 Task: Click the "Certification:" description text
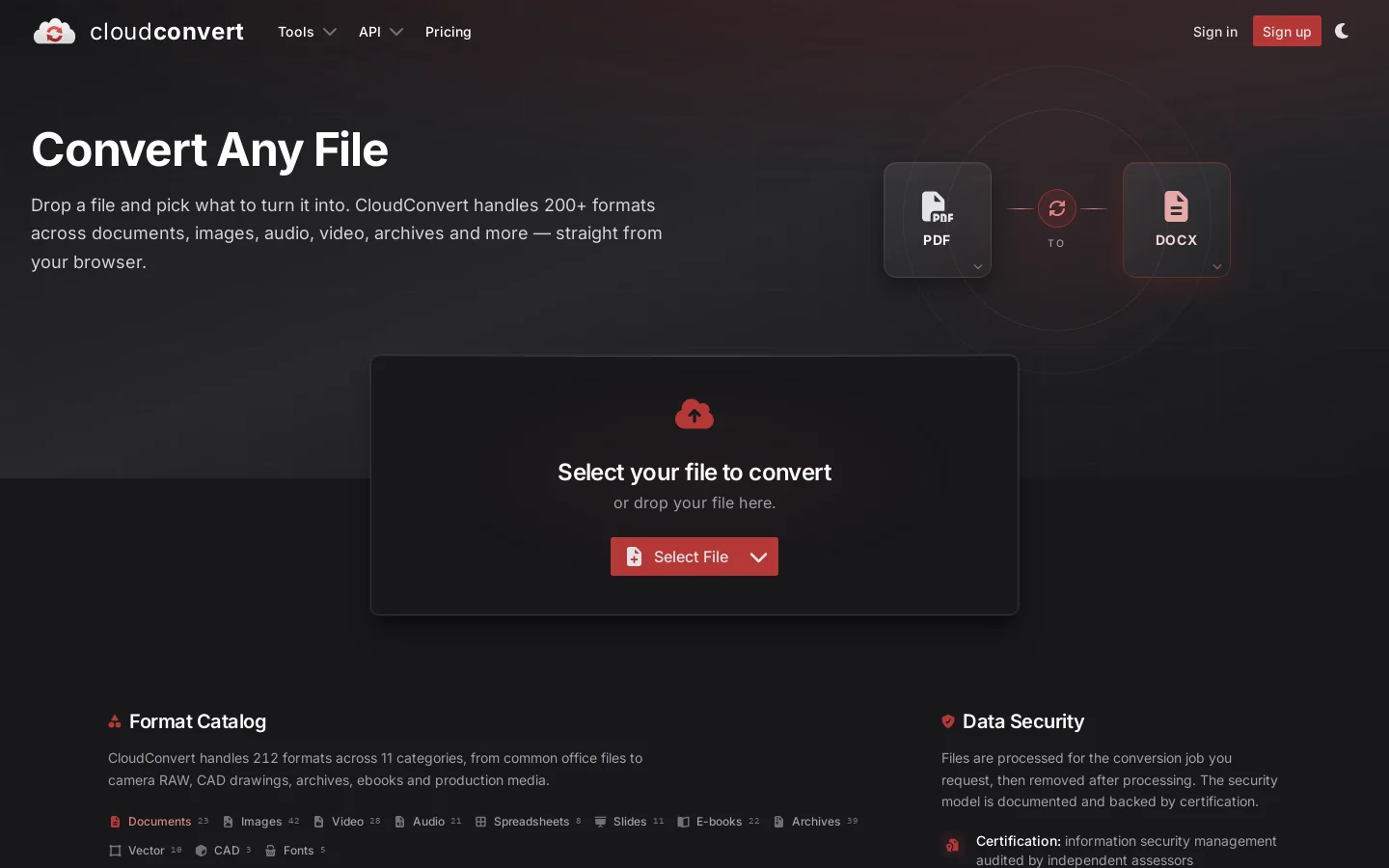coord(1127,851)
